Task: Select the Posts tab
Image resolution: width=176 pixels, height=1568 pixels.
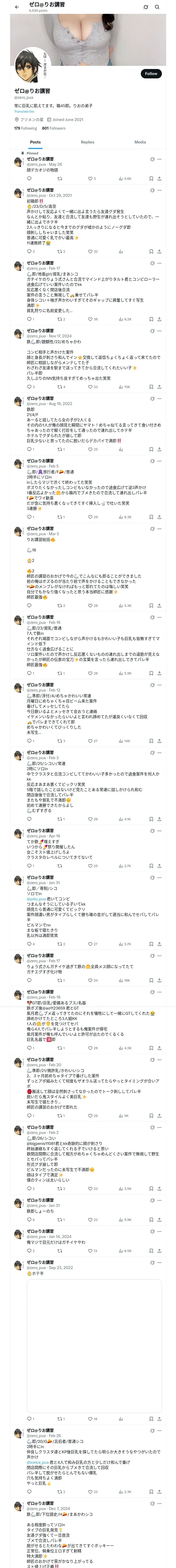Action: (x=35, y=142)
